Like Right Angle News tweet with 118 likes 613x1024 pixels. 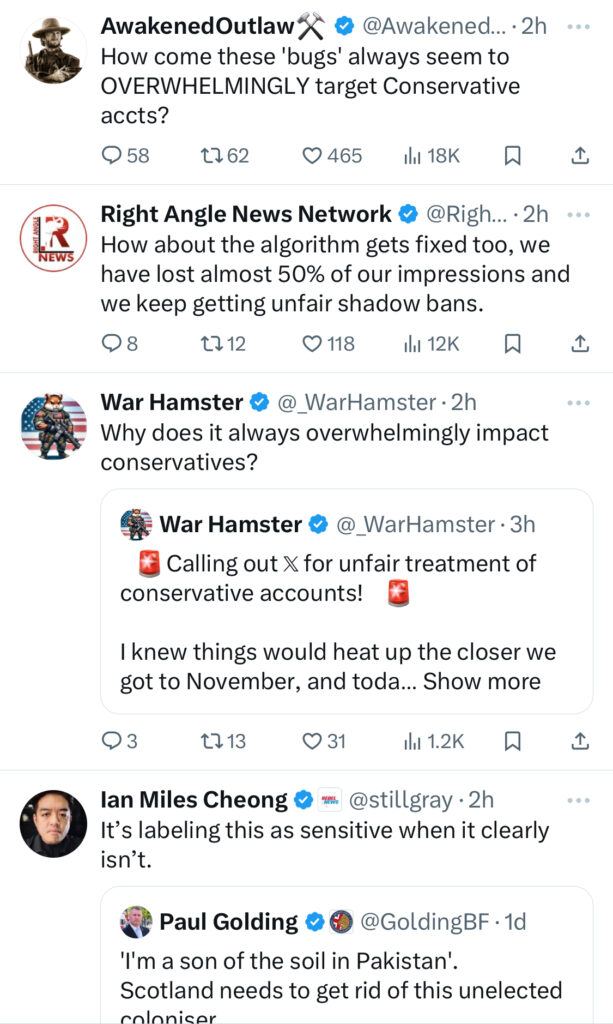(313, 343)
